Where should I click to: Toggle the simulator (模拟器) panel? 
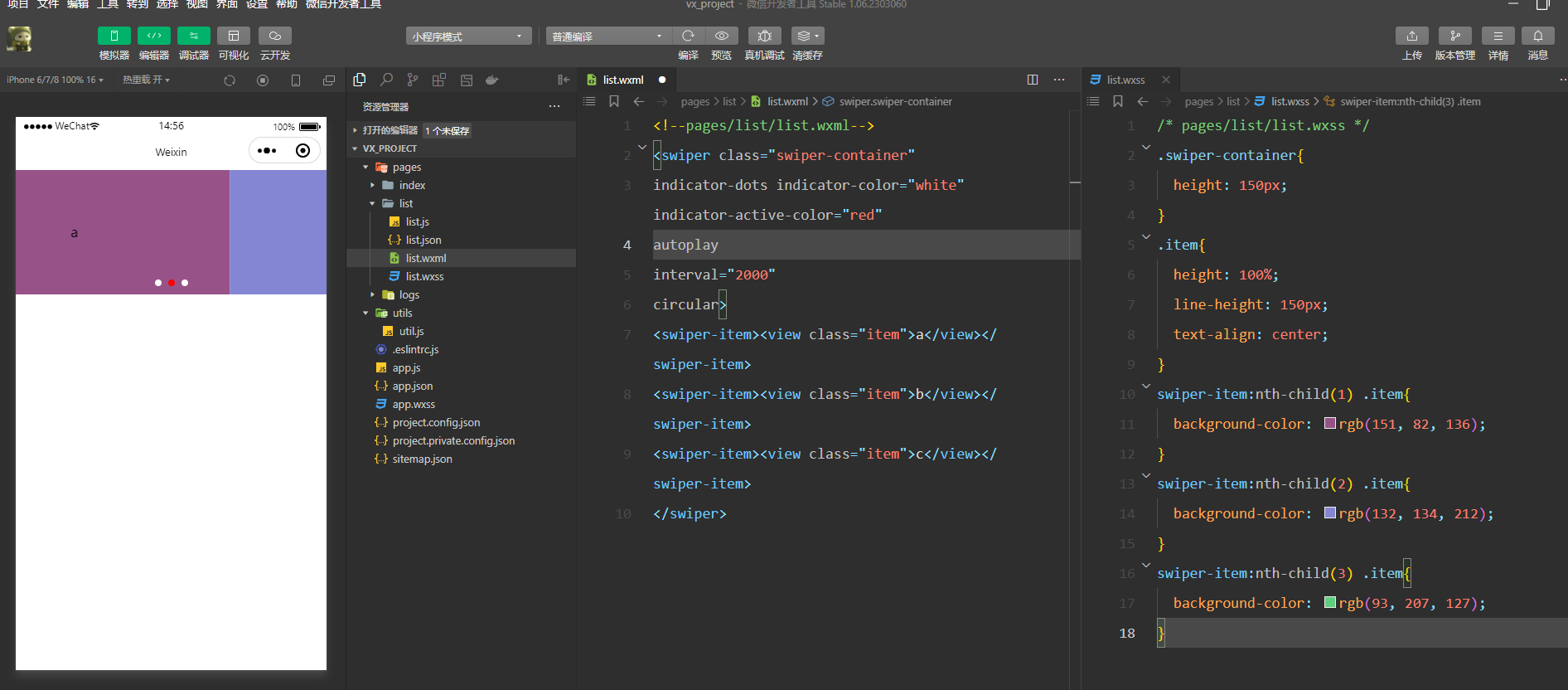(114, 36)
